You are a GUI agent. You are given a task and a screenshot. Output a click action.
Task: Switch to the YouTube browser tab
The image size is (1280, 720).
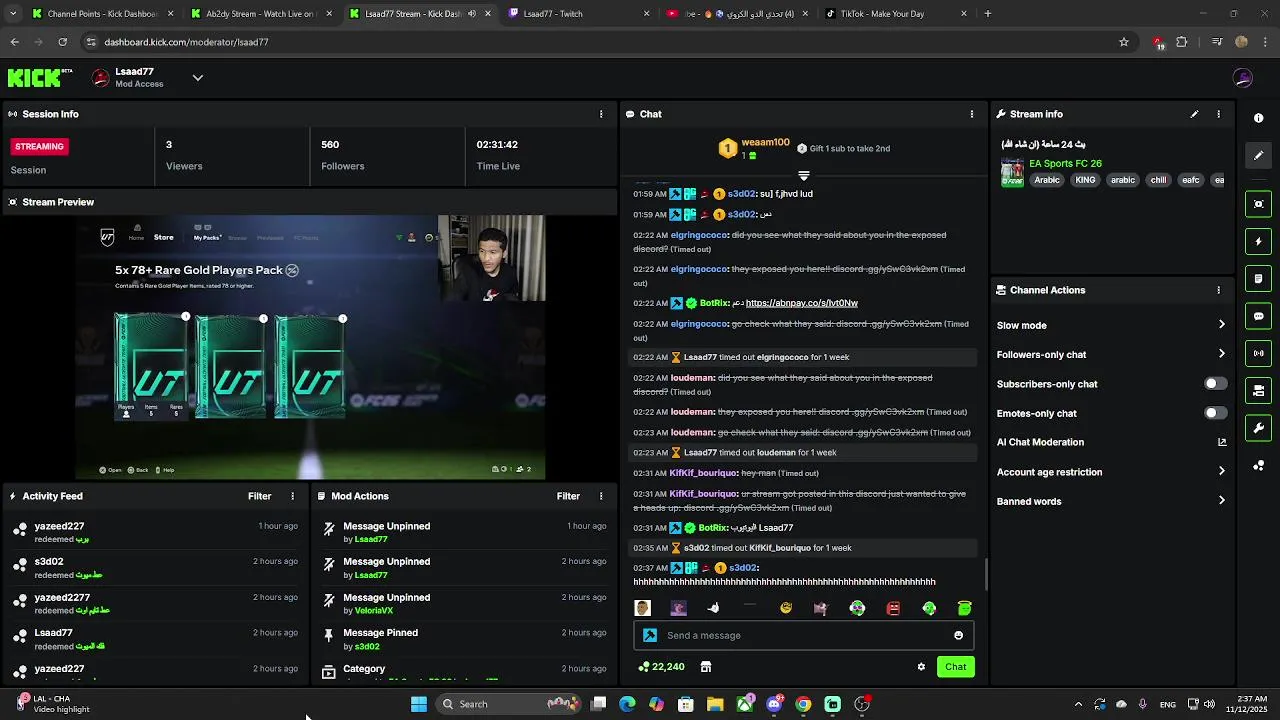[736, 14]
